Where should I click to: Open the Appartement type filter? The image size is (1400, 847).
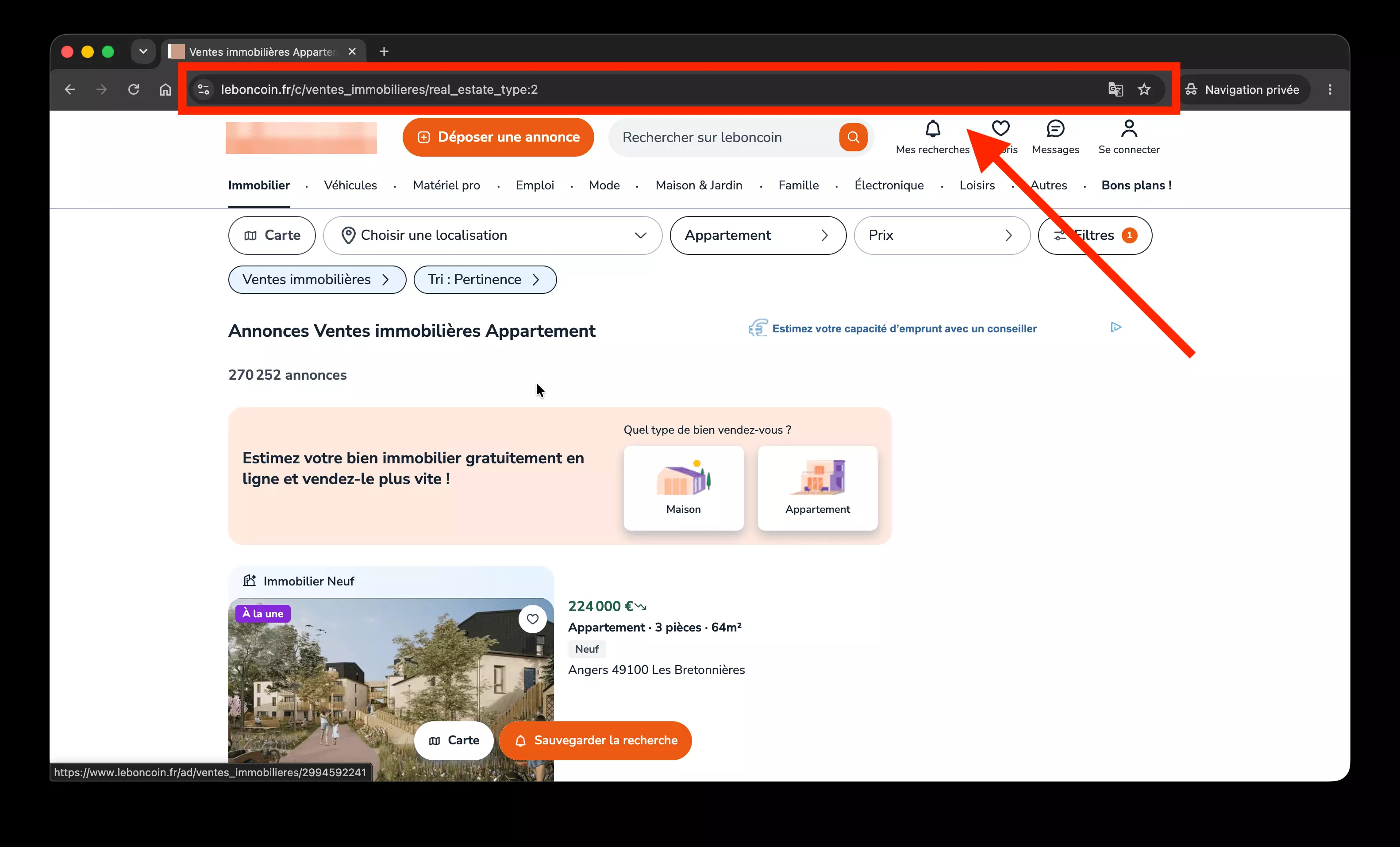(758, 235)
